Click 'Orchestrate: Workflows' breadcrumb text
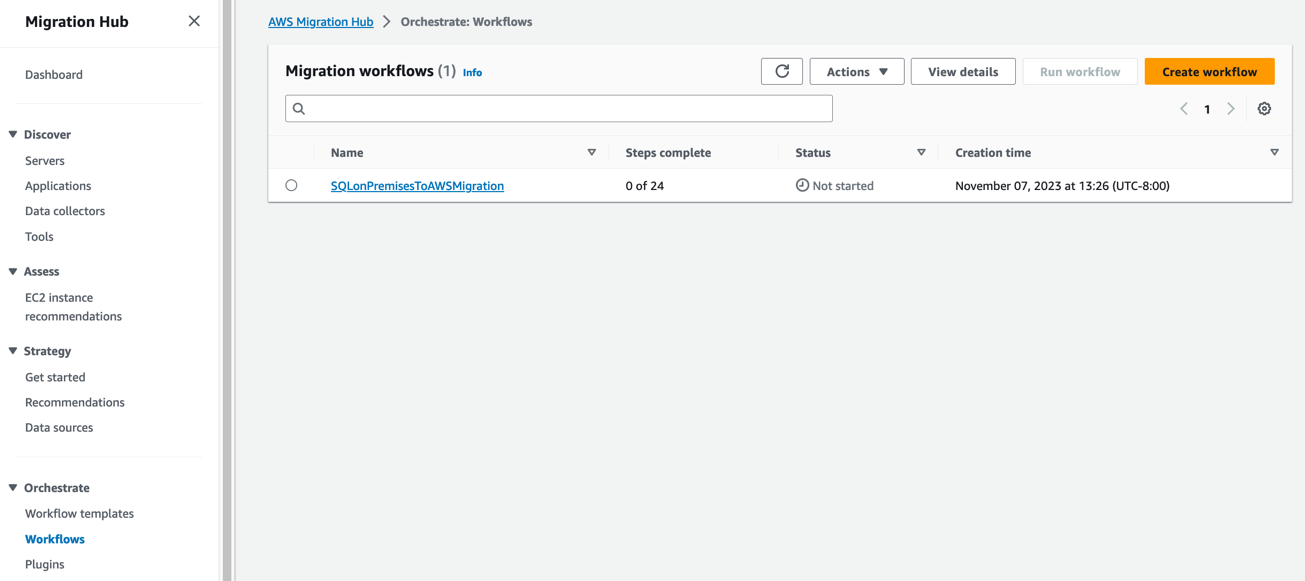1305x581 pixels. pyautogui.click(x=466, y=21)
